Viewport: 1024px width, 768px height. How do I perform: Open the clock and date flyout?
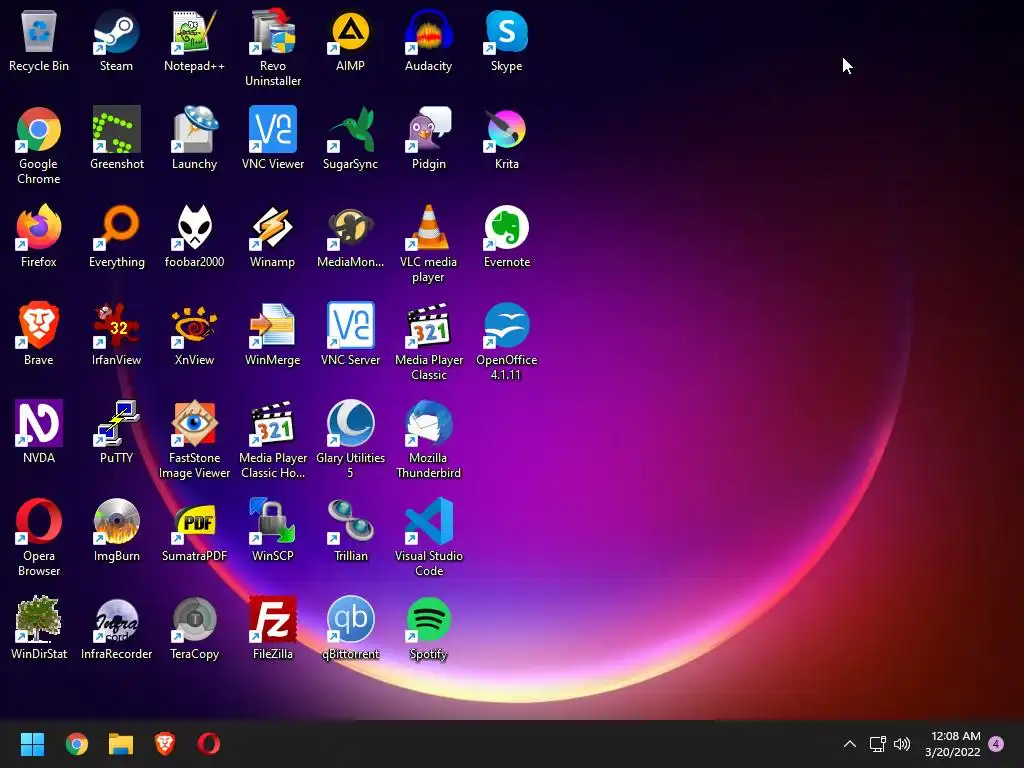953,744
